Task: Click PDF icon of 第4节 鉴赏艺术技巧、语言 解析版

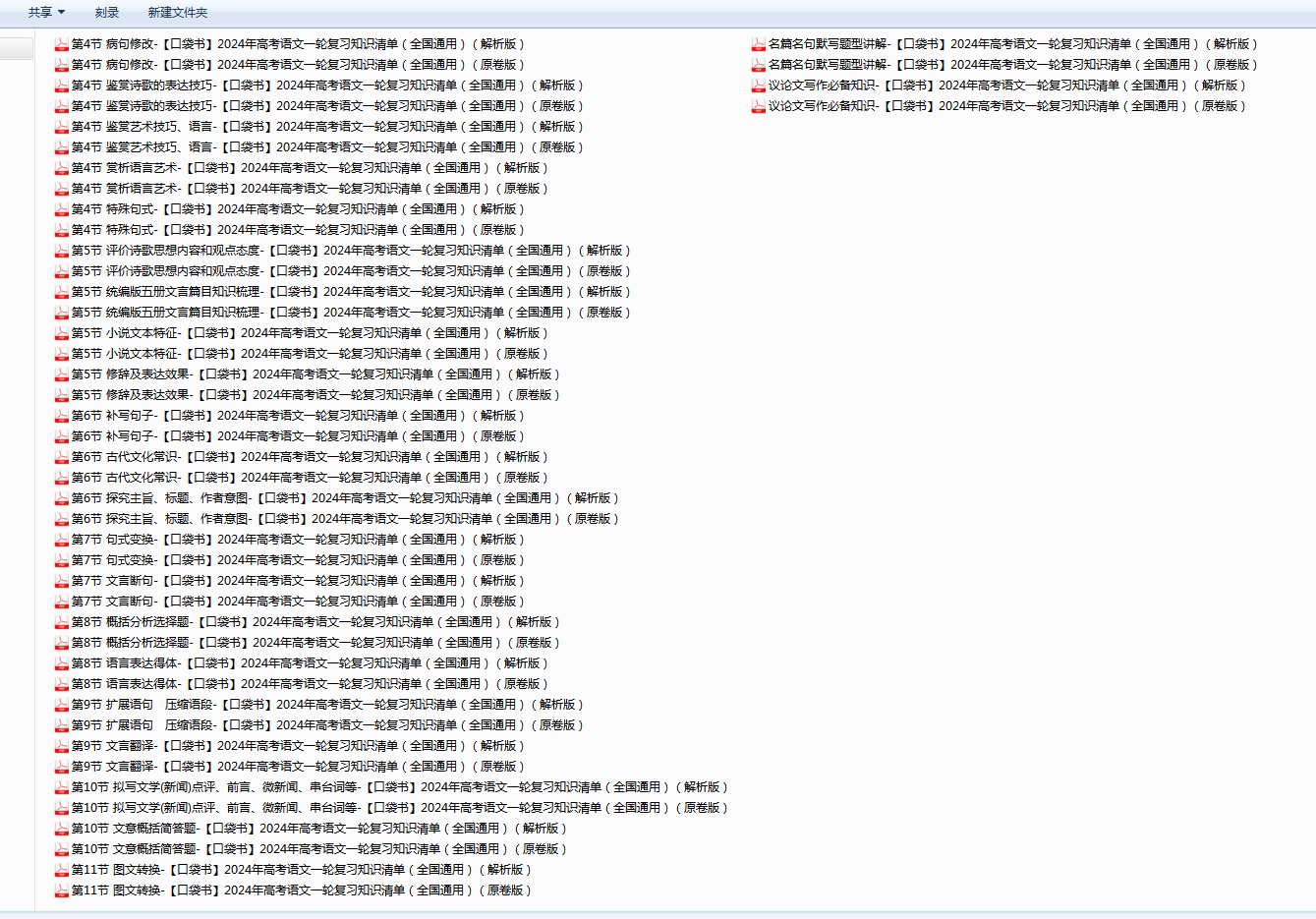Action: [x=61, y=127]
